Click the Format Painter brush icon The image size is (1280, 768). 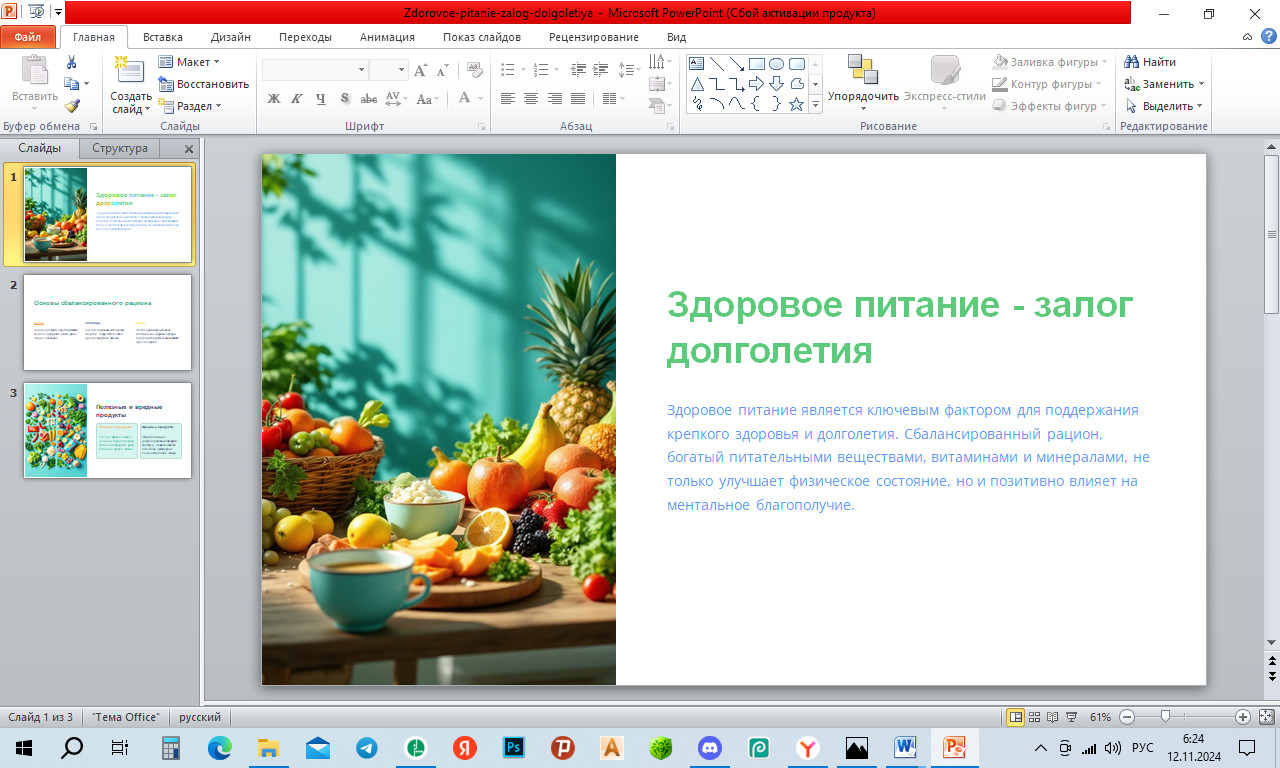pos(72,106)
